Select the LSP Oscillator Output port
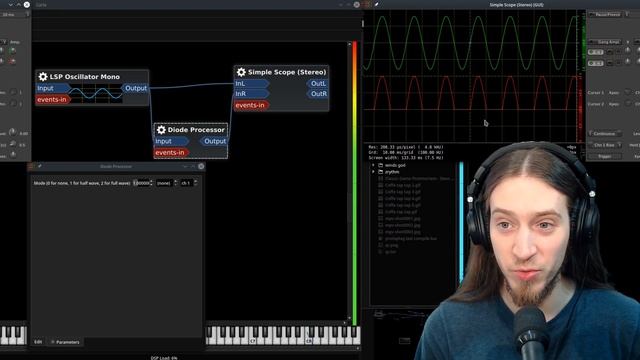This screenshot has width=640, height=360. [135, 88]
